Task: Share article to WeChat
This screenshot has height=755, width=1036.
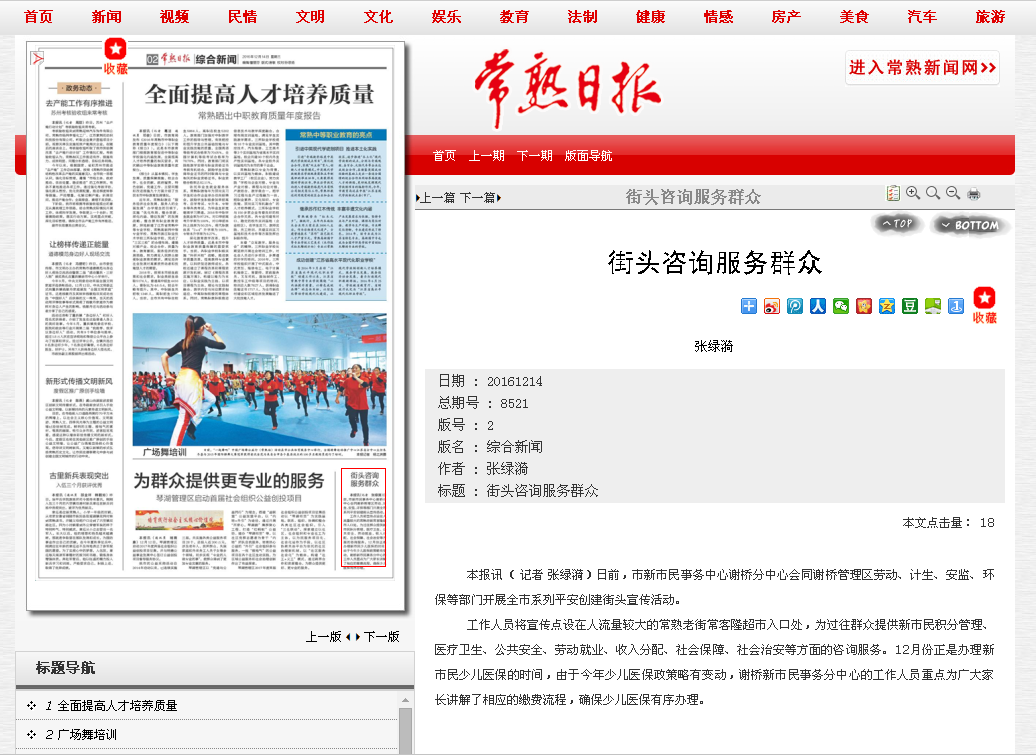Action: (x=841, y=306)
